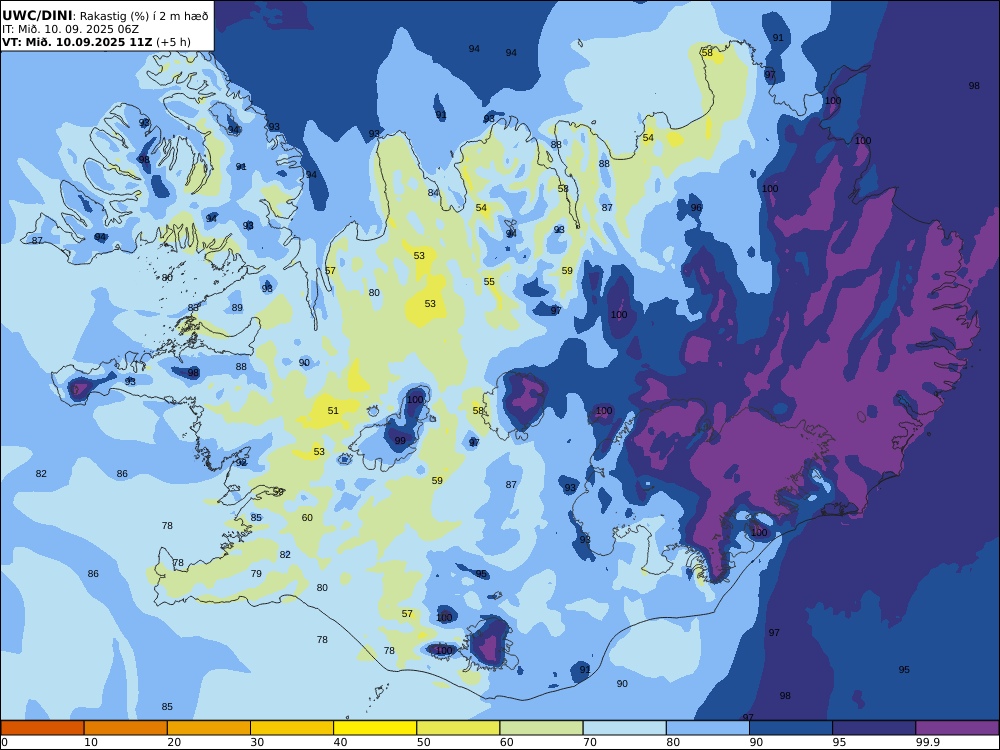Click the 'VT: Mið. 10.09.2025 11Z' line
The width and height of the screenshot is (1000, 750).
(77, 42)
